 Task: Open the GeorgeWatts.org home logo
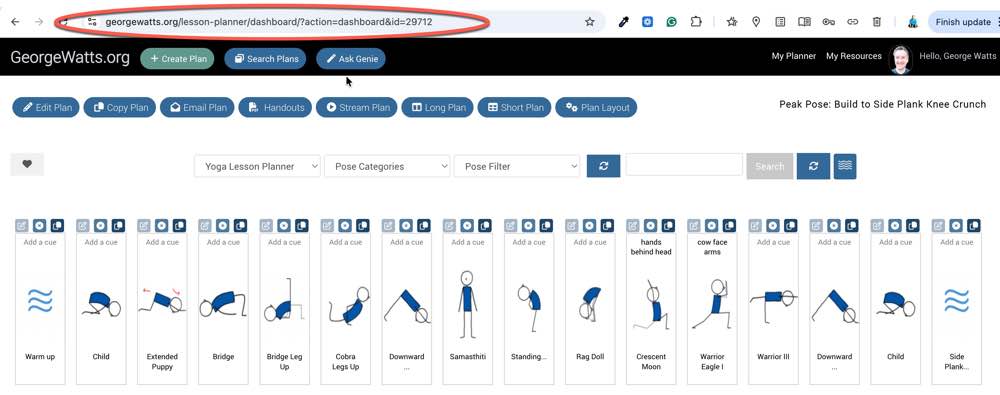[70, 58]
